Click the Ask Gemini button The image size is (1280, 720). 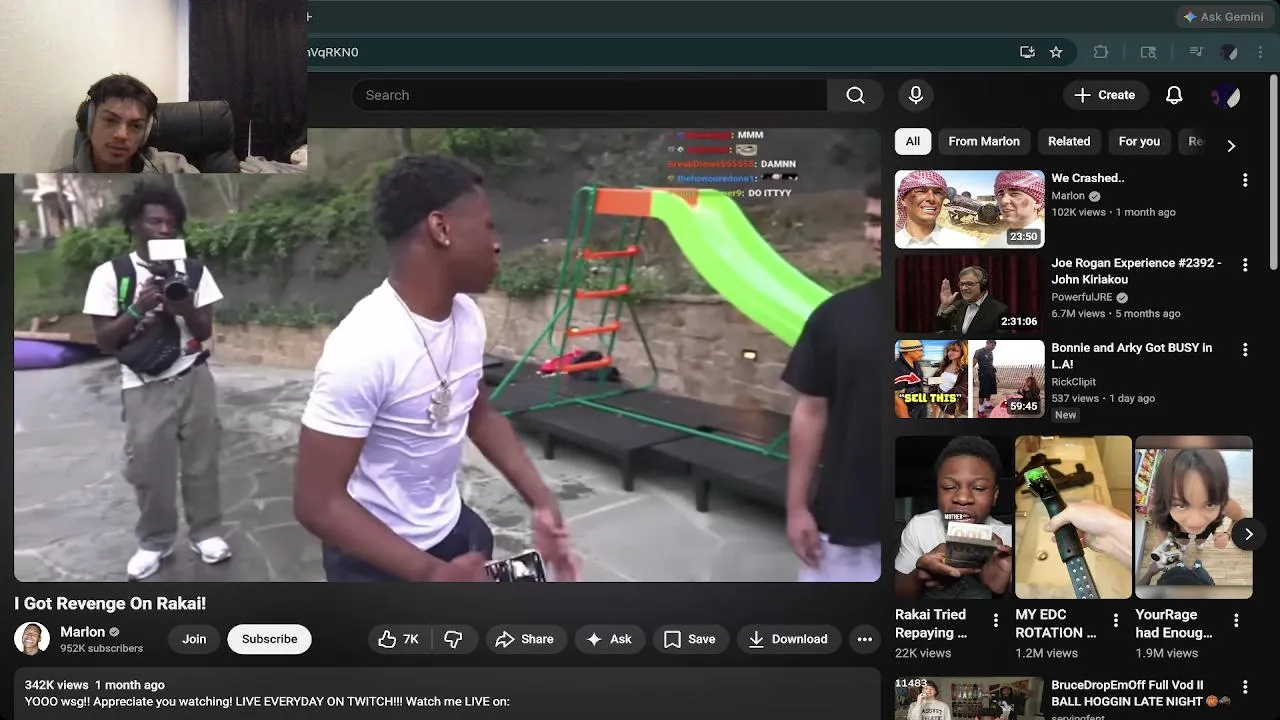pos(1223,16)
